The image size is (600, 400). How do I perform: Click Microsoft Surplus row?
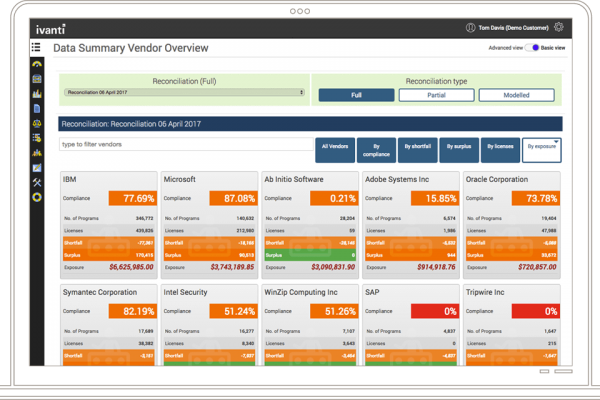pos(209,255)
